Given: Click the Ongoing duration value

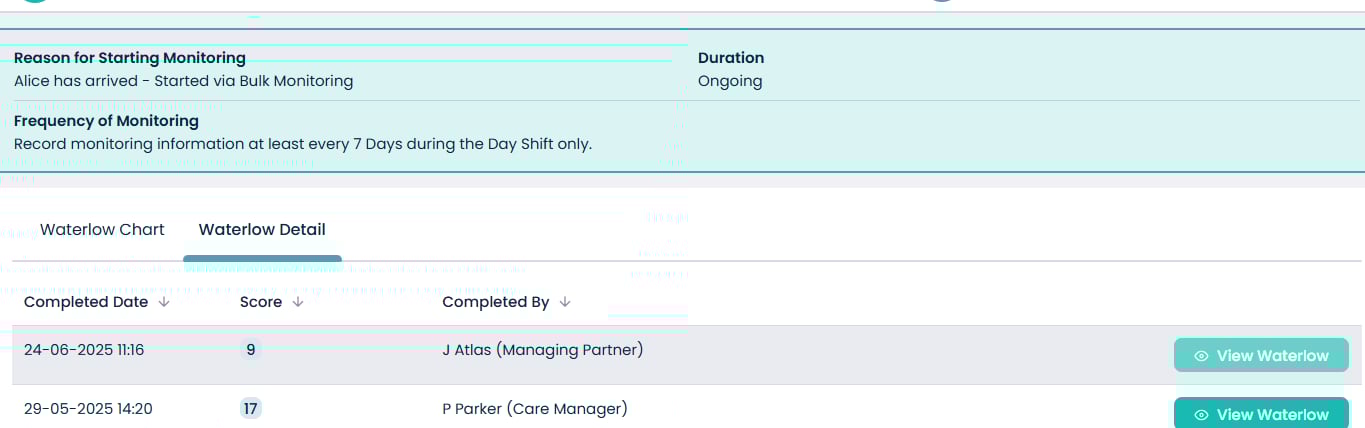Looking at the screenshot, I should pyautogui.click(x=730, y=81).
